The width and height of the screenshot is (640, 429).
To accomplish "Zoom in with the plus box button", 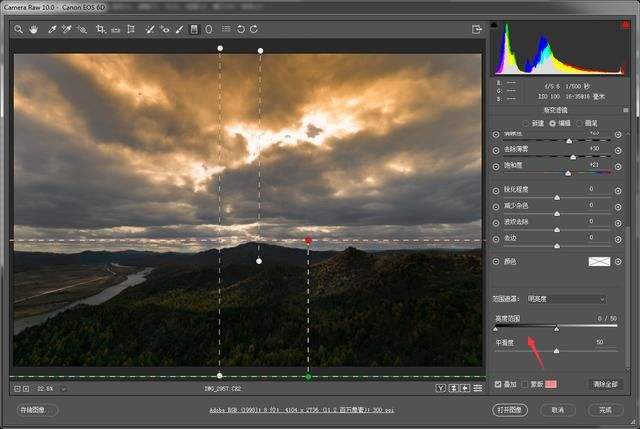I will click(26, 389).
